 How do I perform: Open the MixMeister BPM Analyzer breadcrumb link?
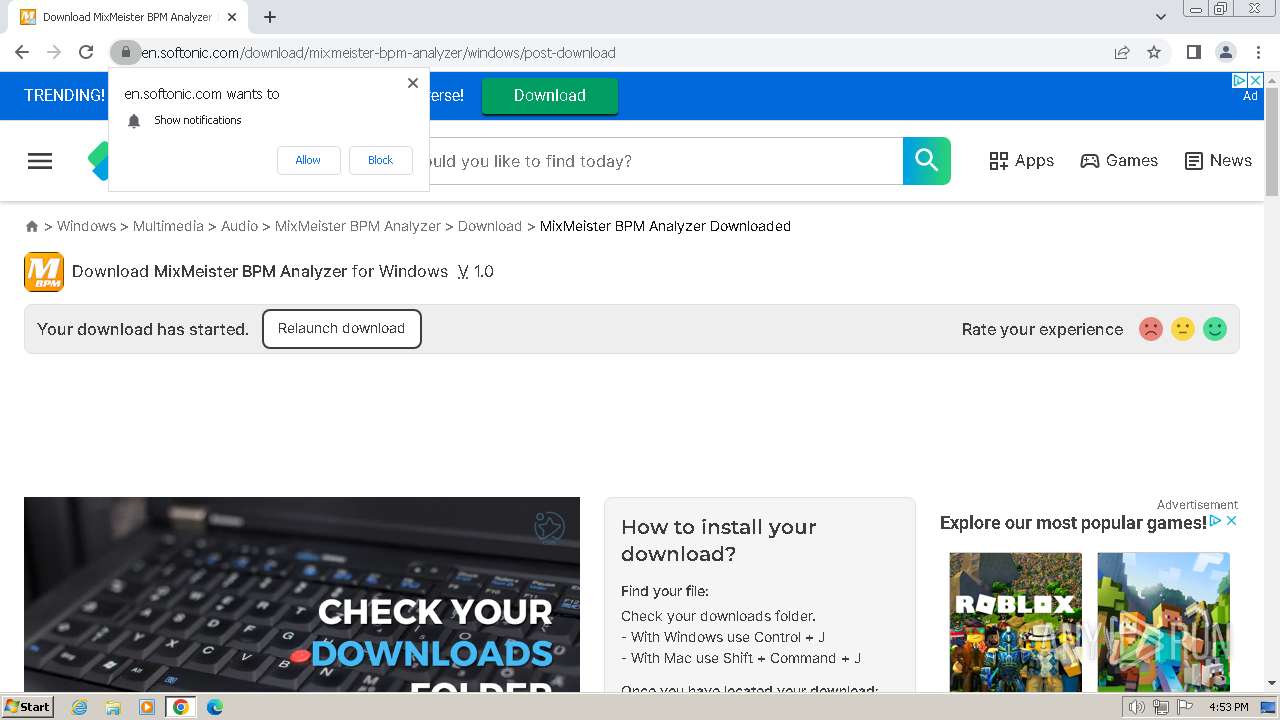pyautogui.click(x=358, y=226)
